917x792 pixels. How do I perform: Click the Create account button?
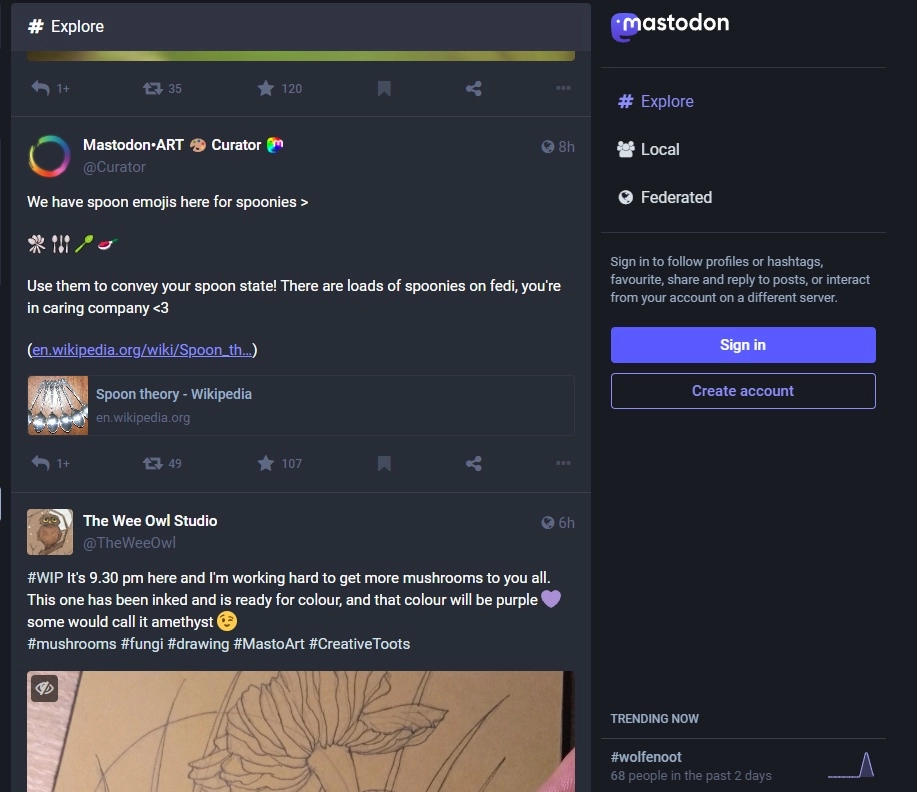point(743,391)
